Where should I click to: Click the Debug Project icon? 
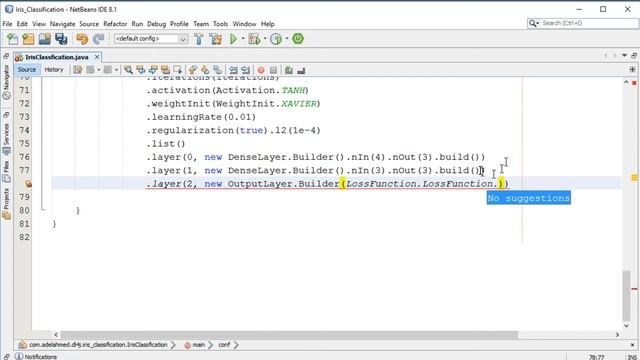254,39
